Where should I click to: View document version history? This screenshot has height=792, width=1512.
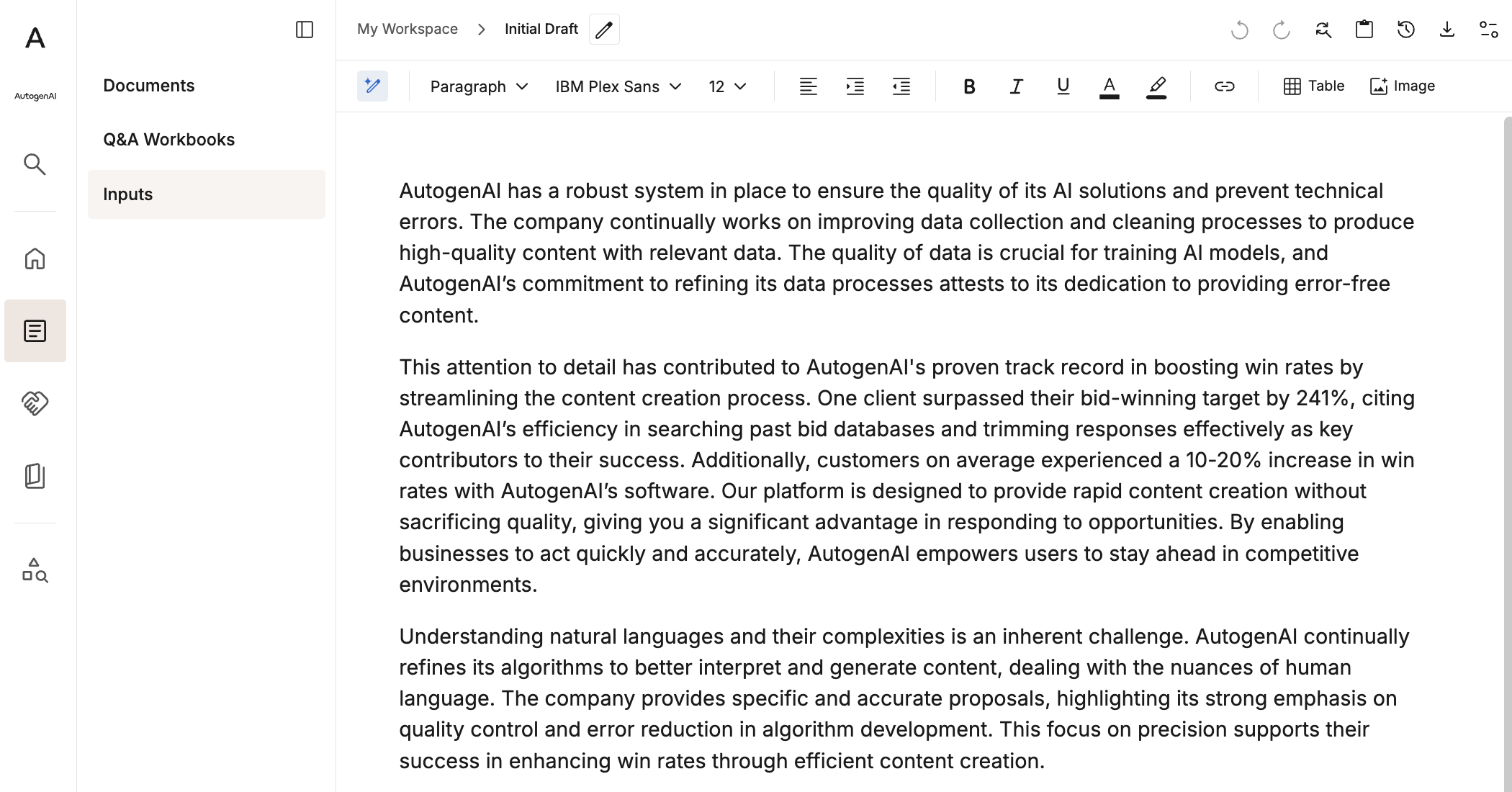tap(1406, 30)
